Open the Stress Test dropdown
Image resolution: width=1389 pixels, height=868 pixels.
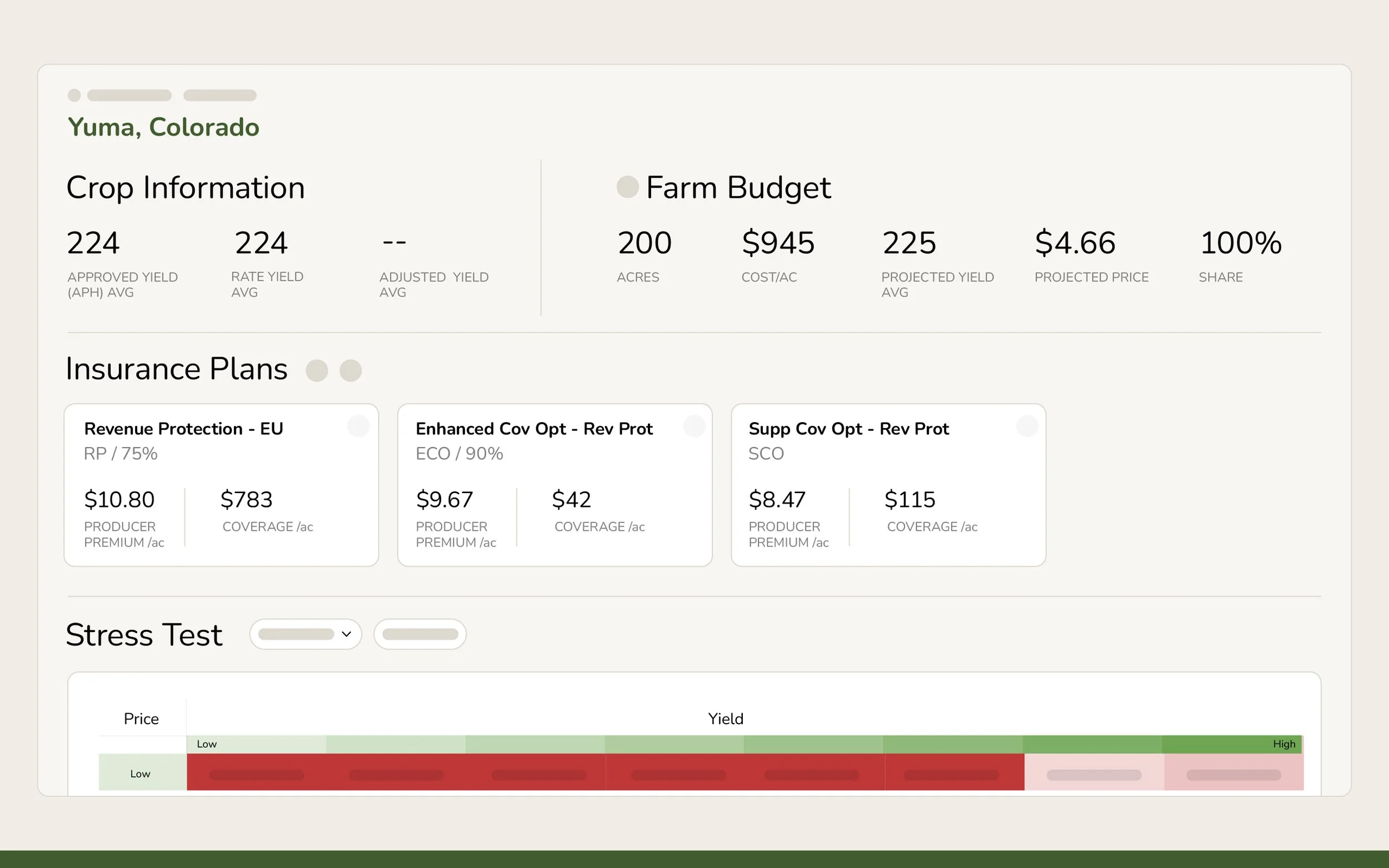click(x=306, y=634)
